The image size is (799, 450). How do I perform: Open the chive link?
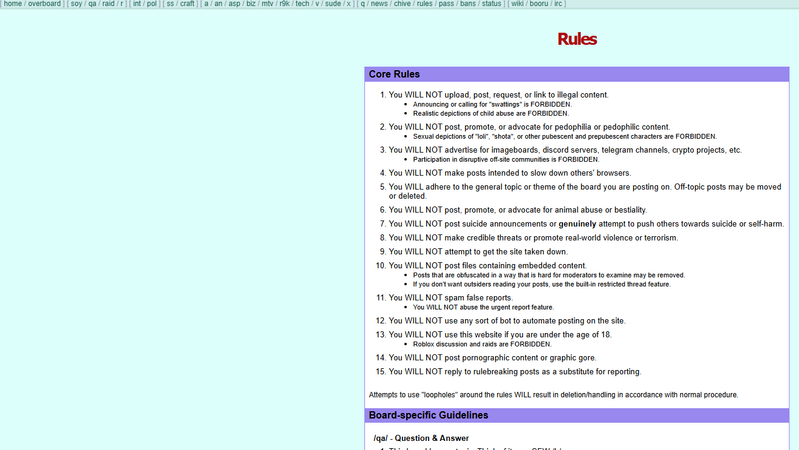tap(402, 4)
